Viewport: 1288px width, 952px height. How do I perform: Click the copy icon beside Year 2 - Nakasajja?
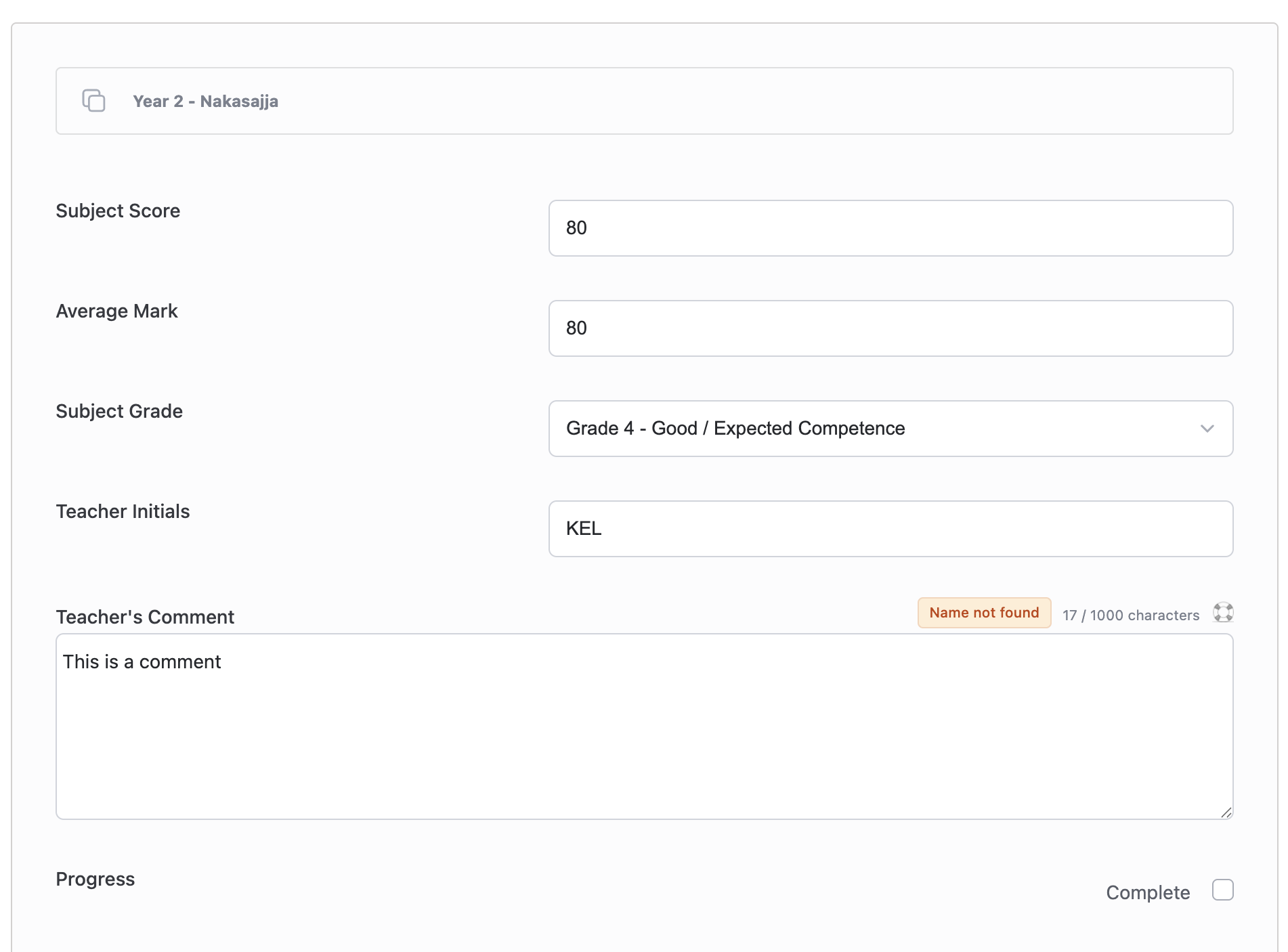93,100
